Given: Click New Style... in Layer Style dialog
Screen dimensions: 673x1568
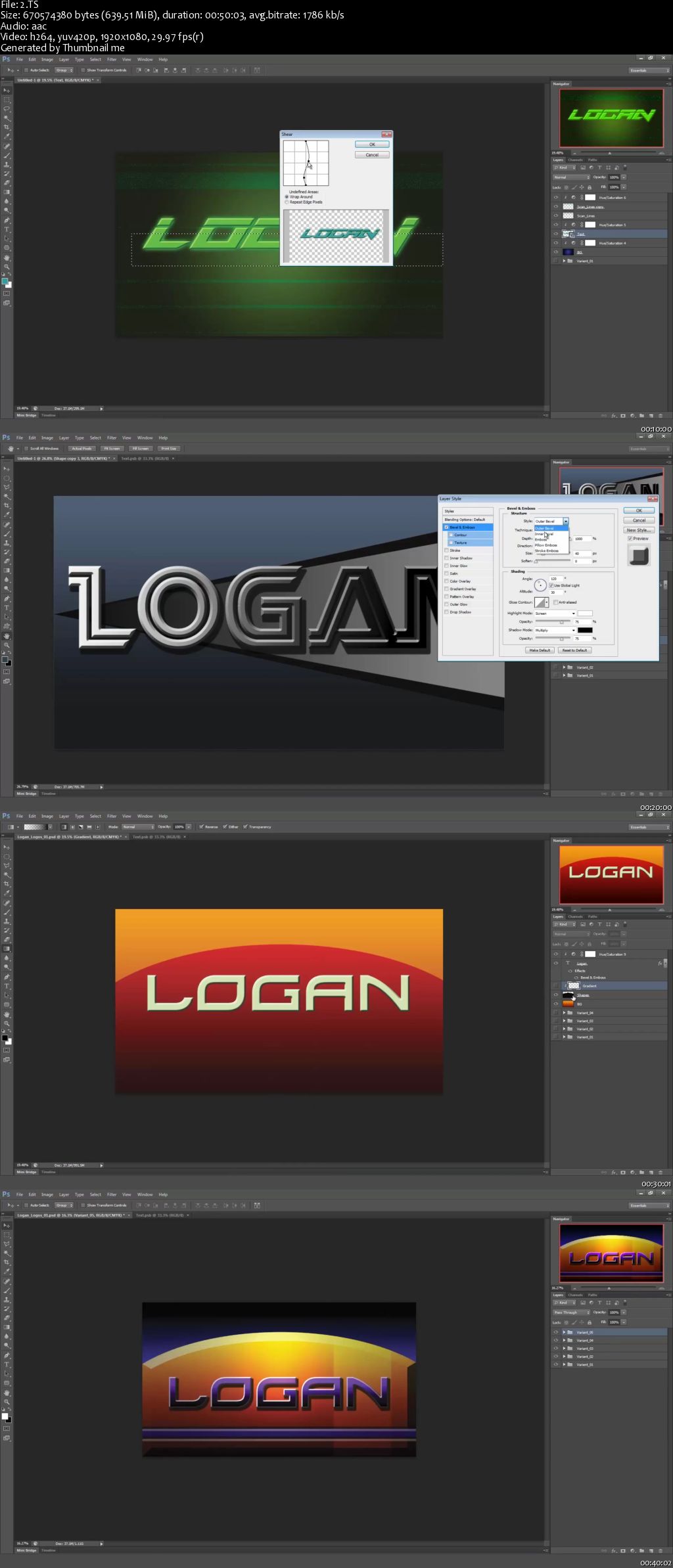Looking at the screenshot, I should (639, 530).
